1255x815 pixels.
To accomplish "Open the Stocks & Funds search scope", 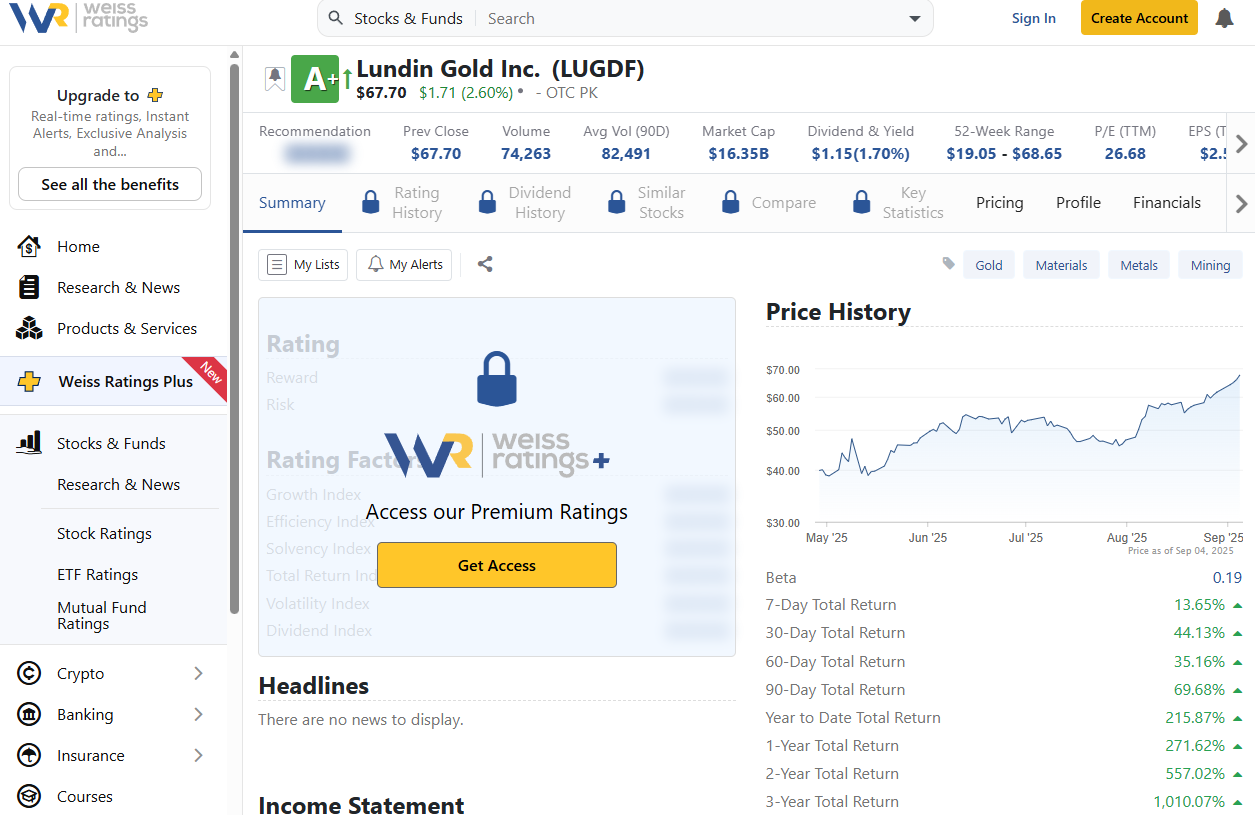I will tap(408, 18).
